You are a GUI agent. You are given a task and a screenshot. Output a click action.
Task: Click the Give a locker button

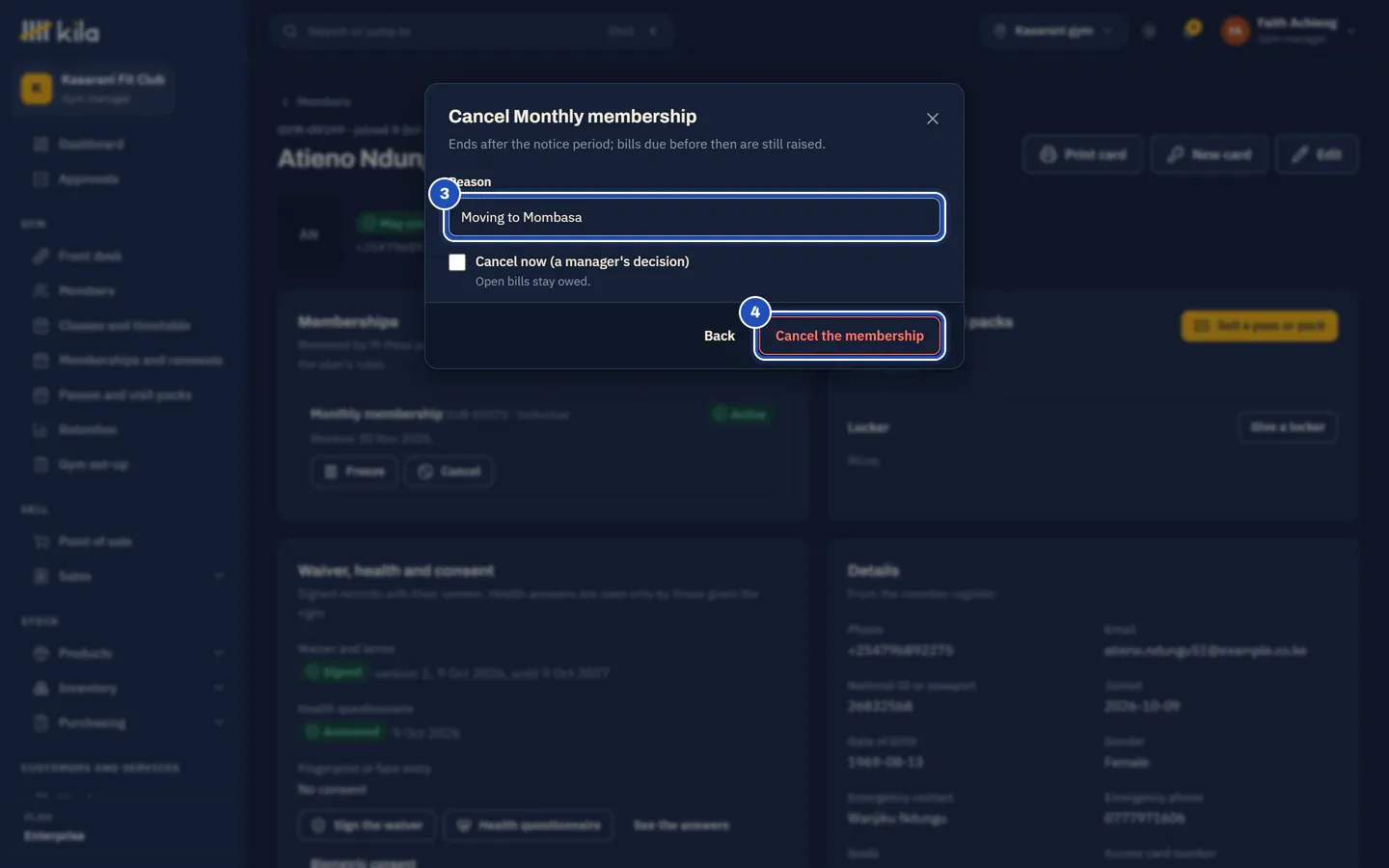[1287, 427]
